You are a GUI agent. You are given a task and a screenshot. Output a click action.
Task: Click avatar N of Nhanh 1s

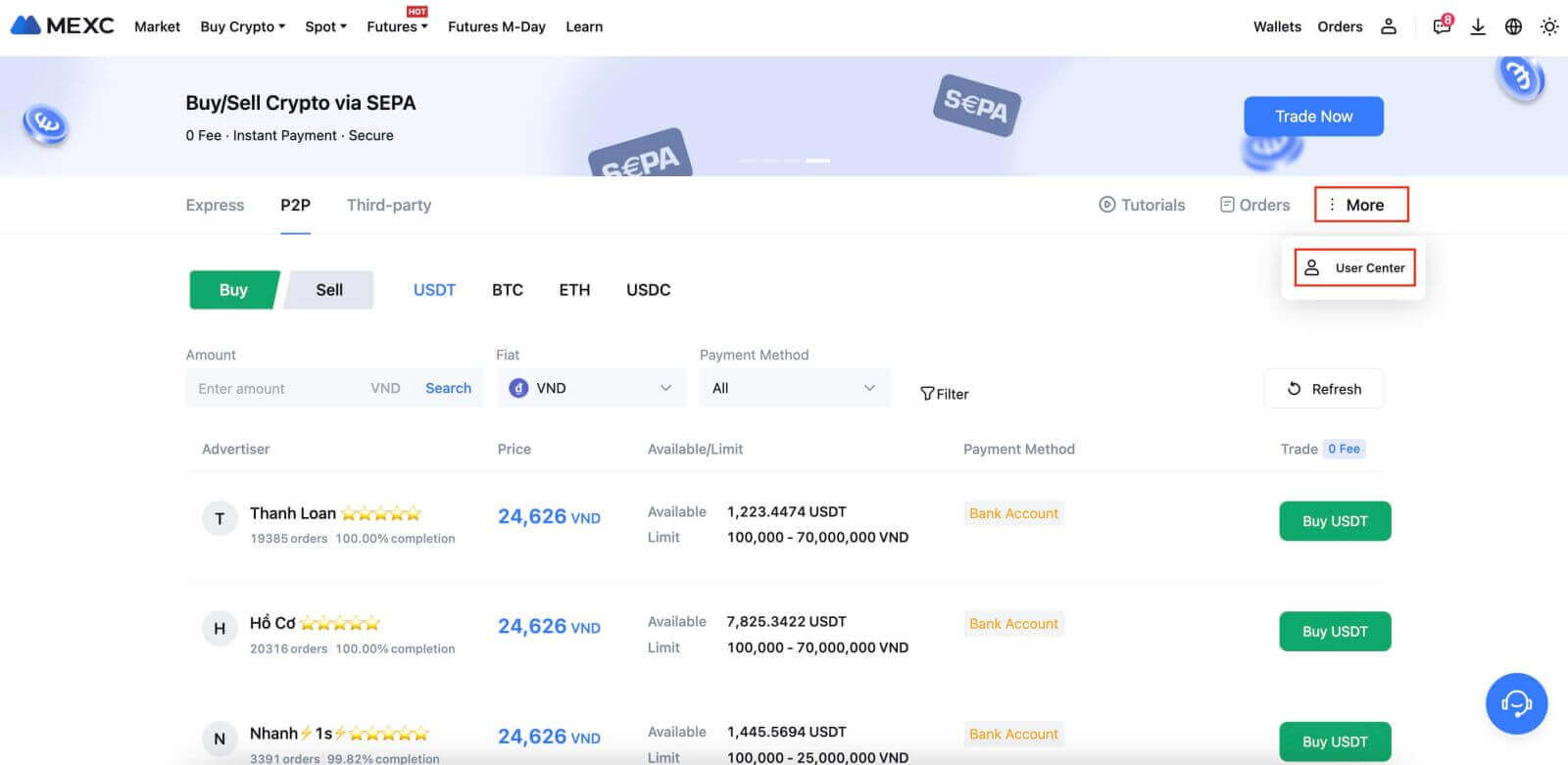(220, 739)
